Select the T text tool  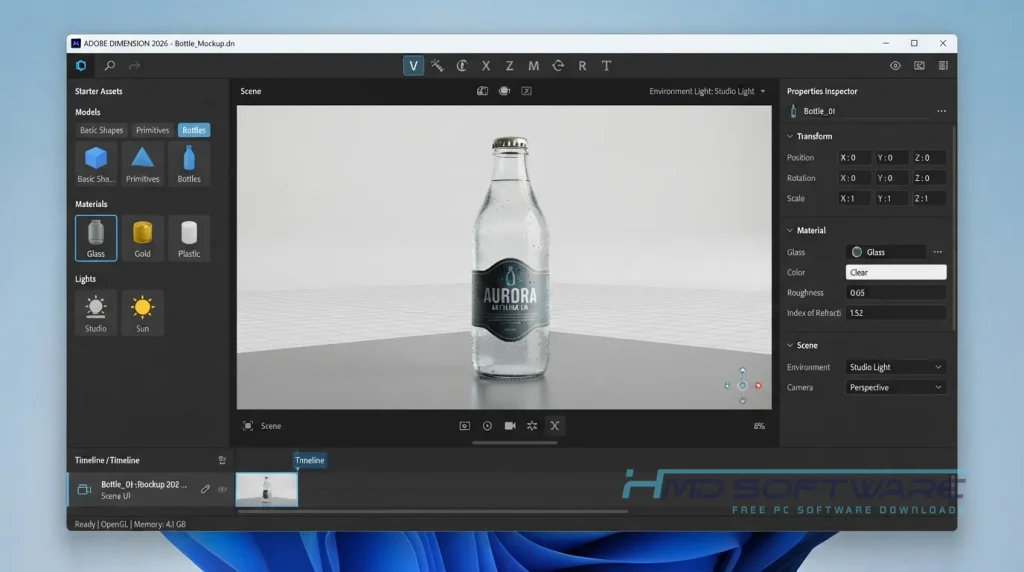pyautogui.click(x=606, y=65)
